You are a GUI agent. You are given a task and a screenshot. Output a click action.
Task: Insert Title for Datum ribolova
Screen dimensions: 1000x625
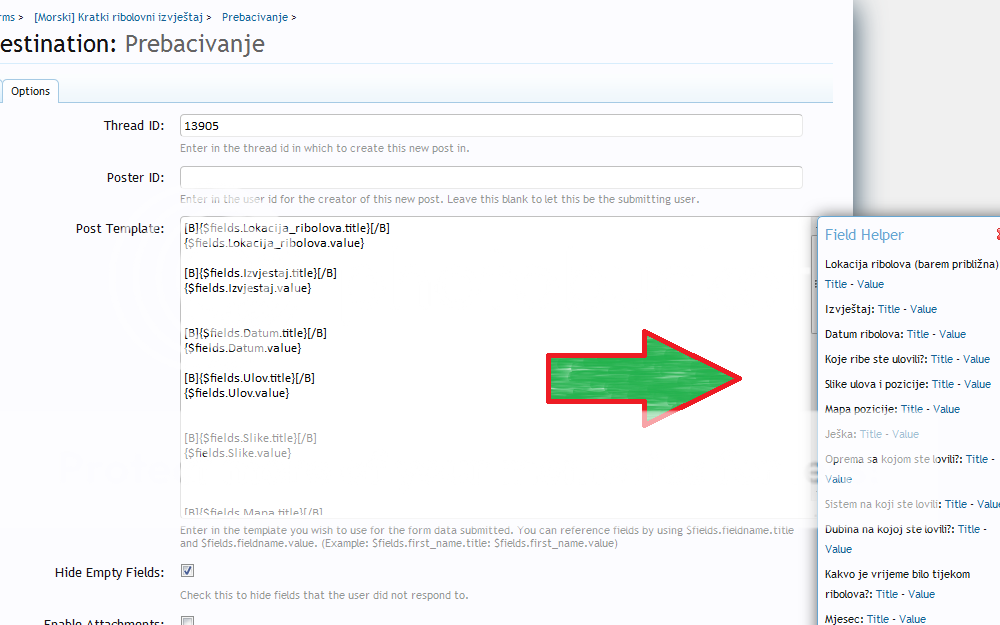pos(917,334)
